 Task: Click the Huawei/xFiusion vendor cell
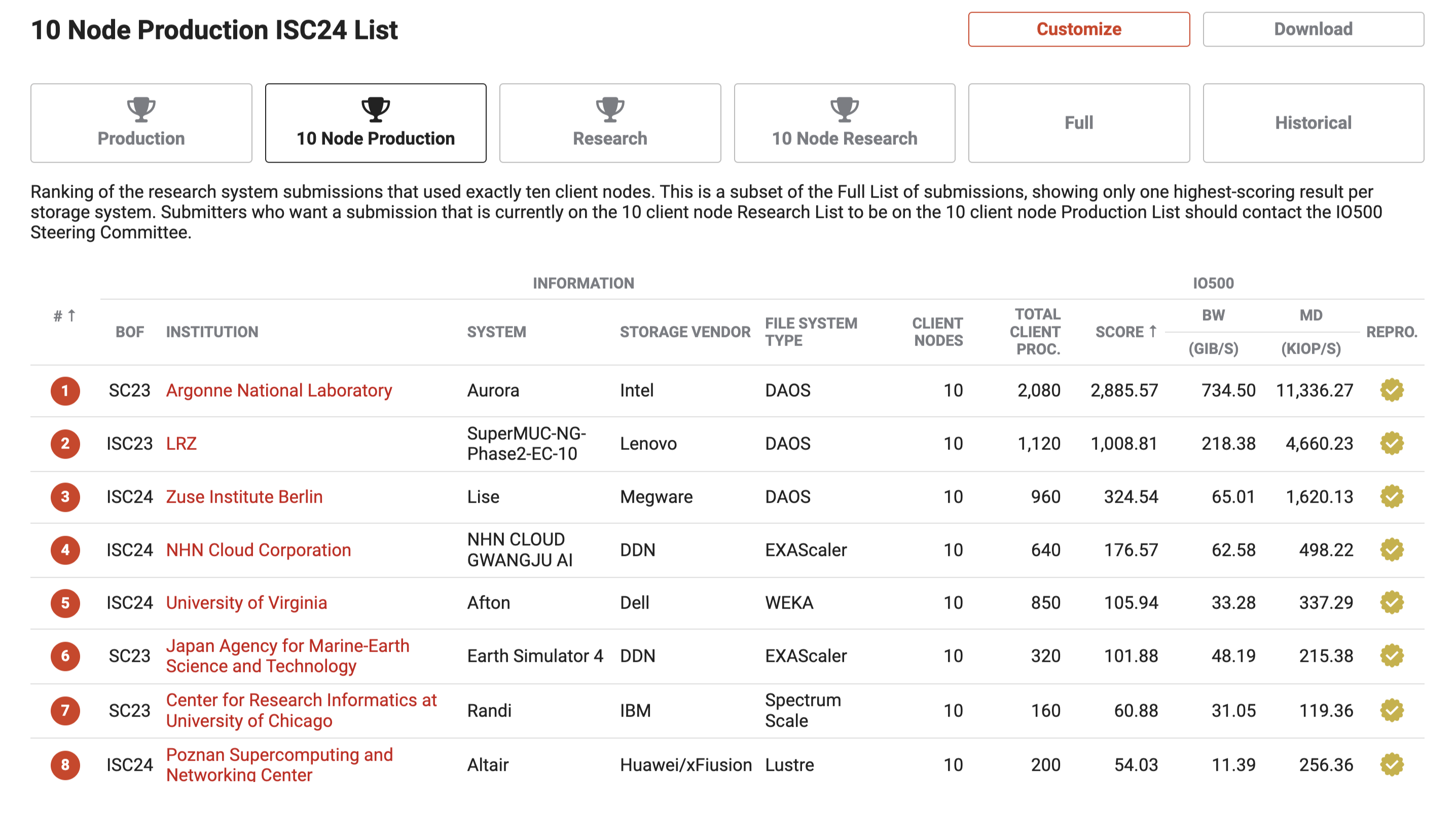coord(685,764)
